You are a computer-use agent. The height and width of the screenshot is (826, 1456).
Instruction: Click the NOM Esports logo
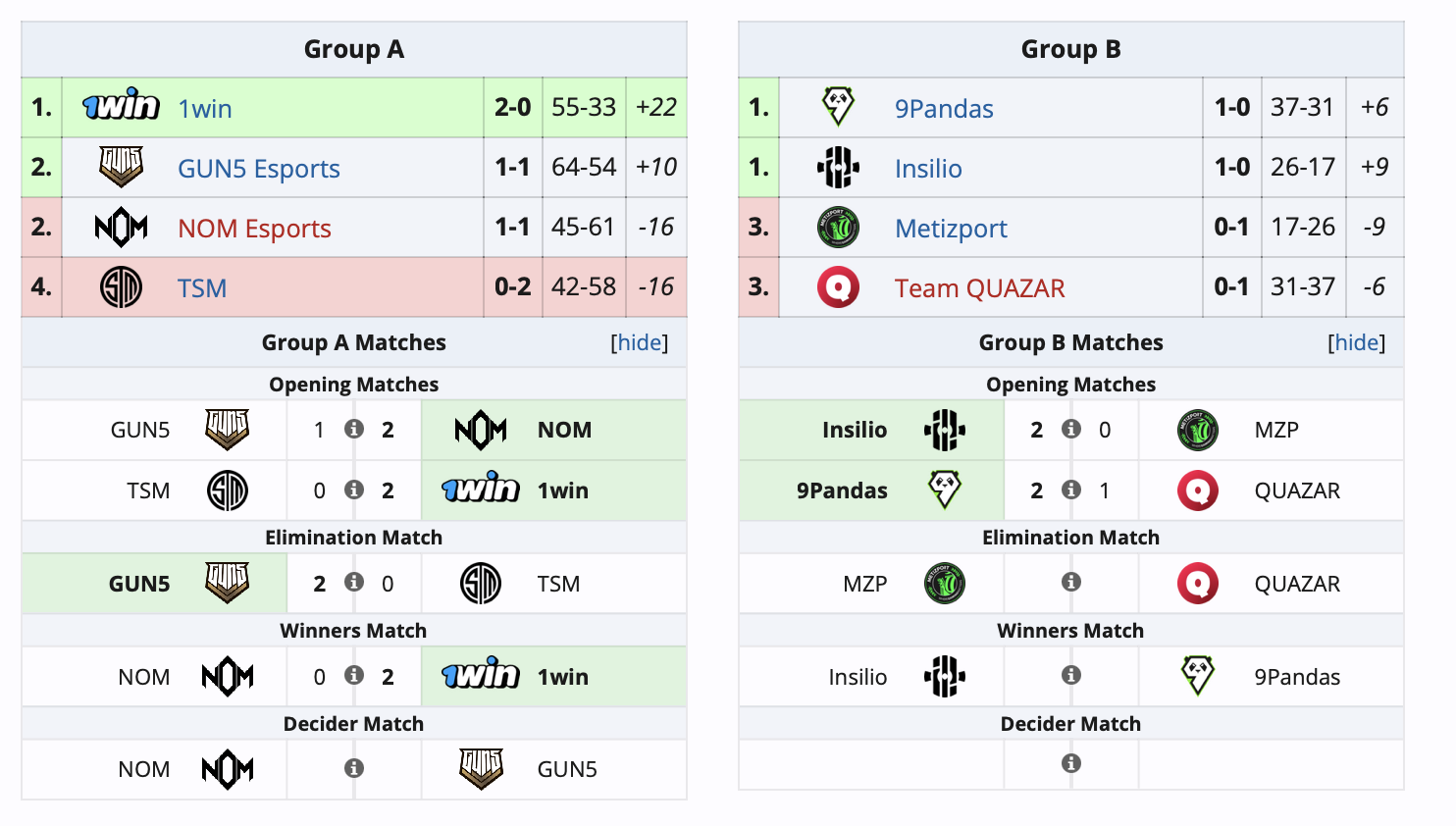(x=119, y=228)
